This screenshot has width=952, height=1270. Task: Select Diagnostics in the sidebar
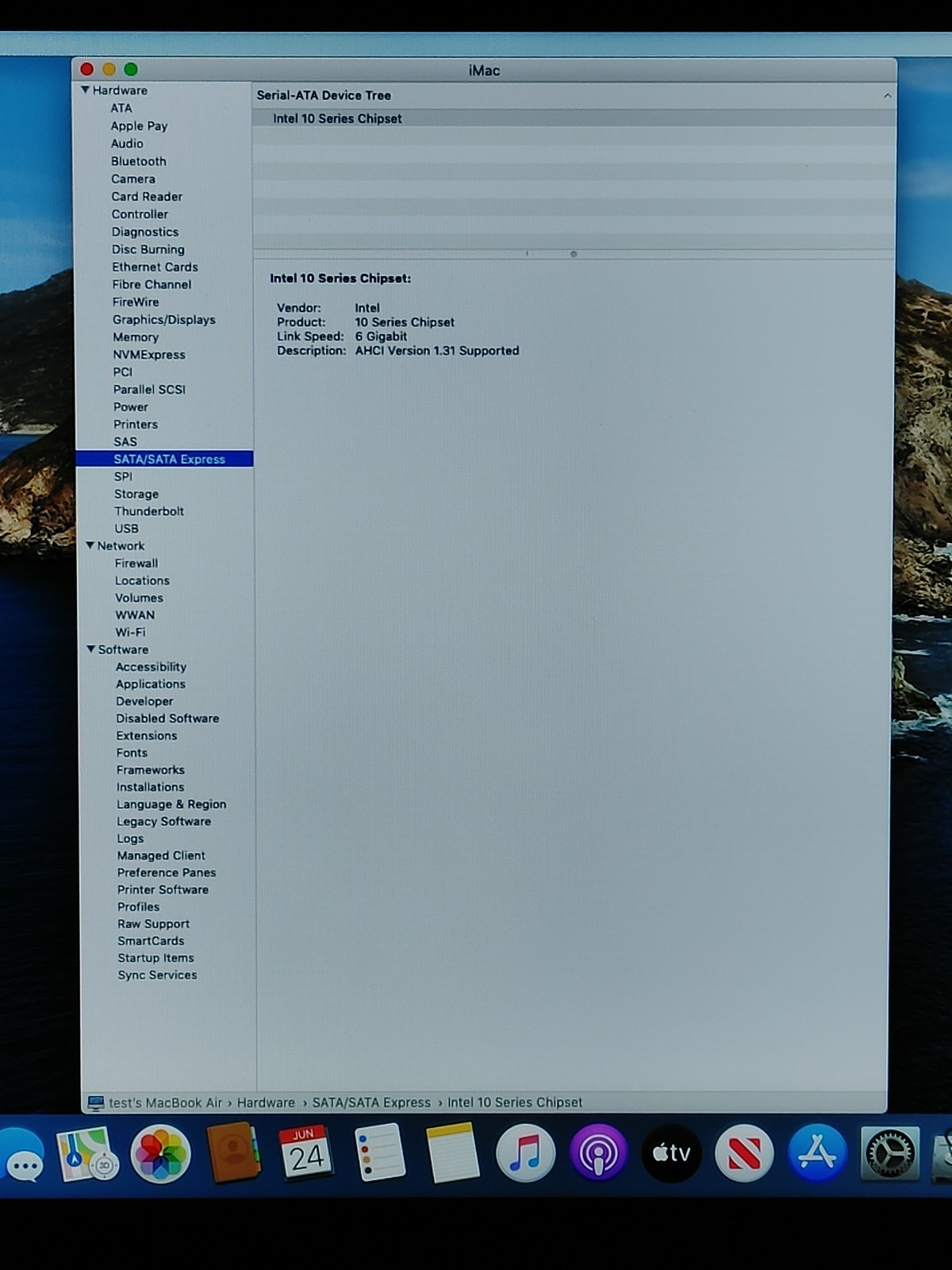[x=145, y=232]
